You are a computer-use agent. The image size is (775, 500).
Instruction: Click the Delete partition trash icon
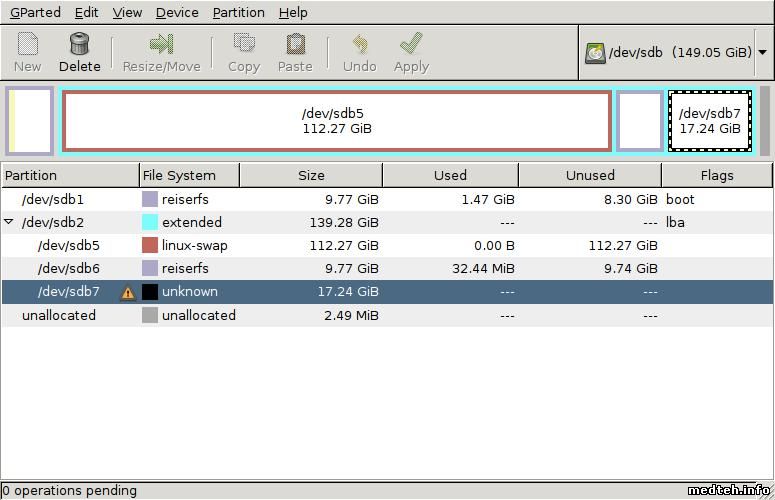79,45
